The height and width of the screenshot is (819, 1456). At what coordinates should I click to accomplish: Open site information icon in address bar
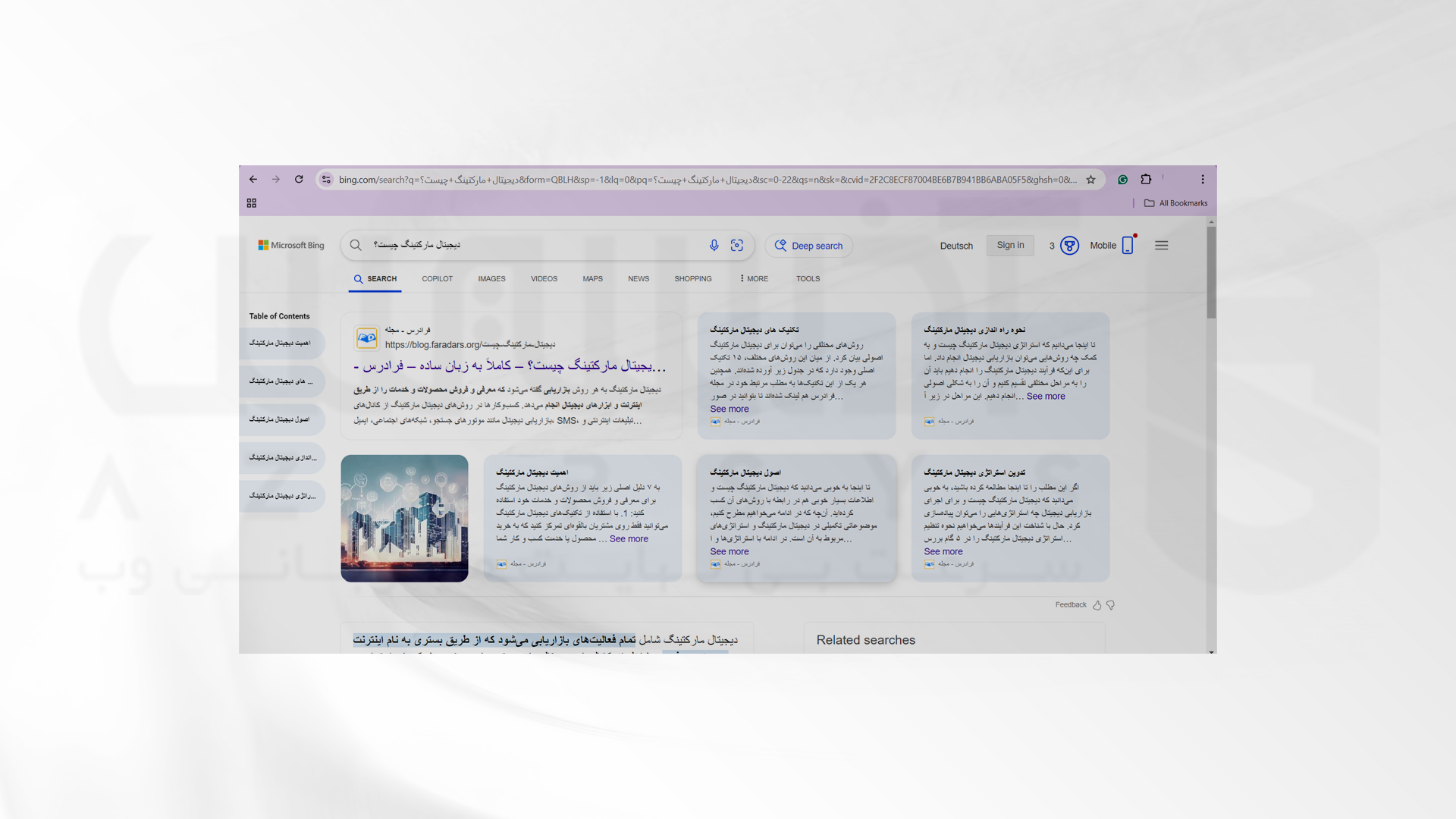point(326,180)
